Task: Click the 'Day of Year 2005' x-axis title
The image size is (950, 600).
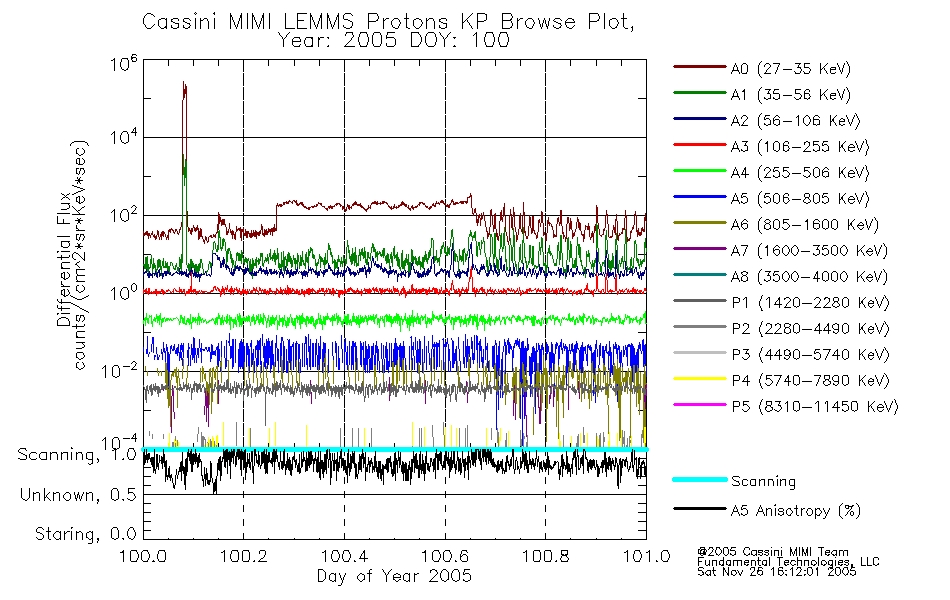Action: pyautogui.click(x=394, y=576)
